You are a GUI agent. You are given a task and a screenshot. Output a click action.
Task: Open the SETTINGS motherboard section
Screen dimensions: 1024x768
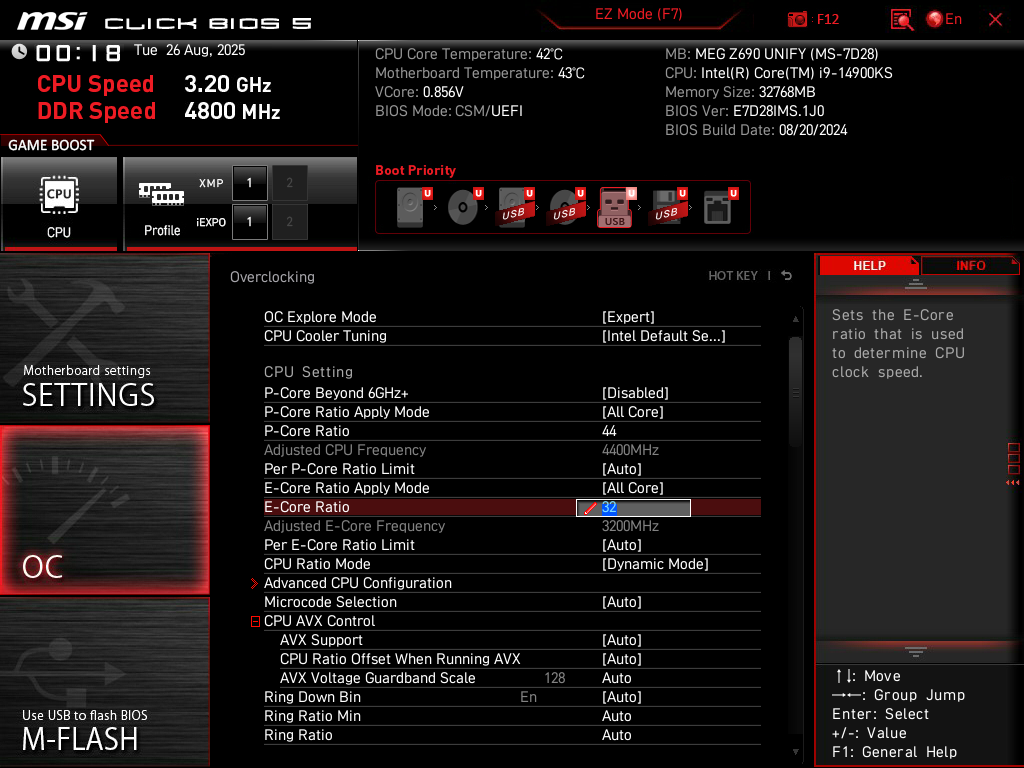[104, 338]
